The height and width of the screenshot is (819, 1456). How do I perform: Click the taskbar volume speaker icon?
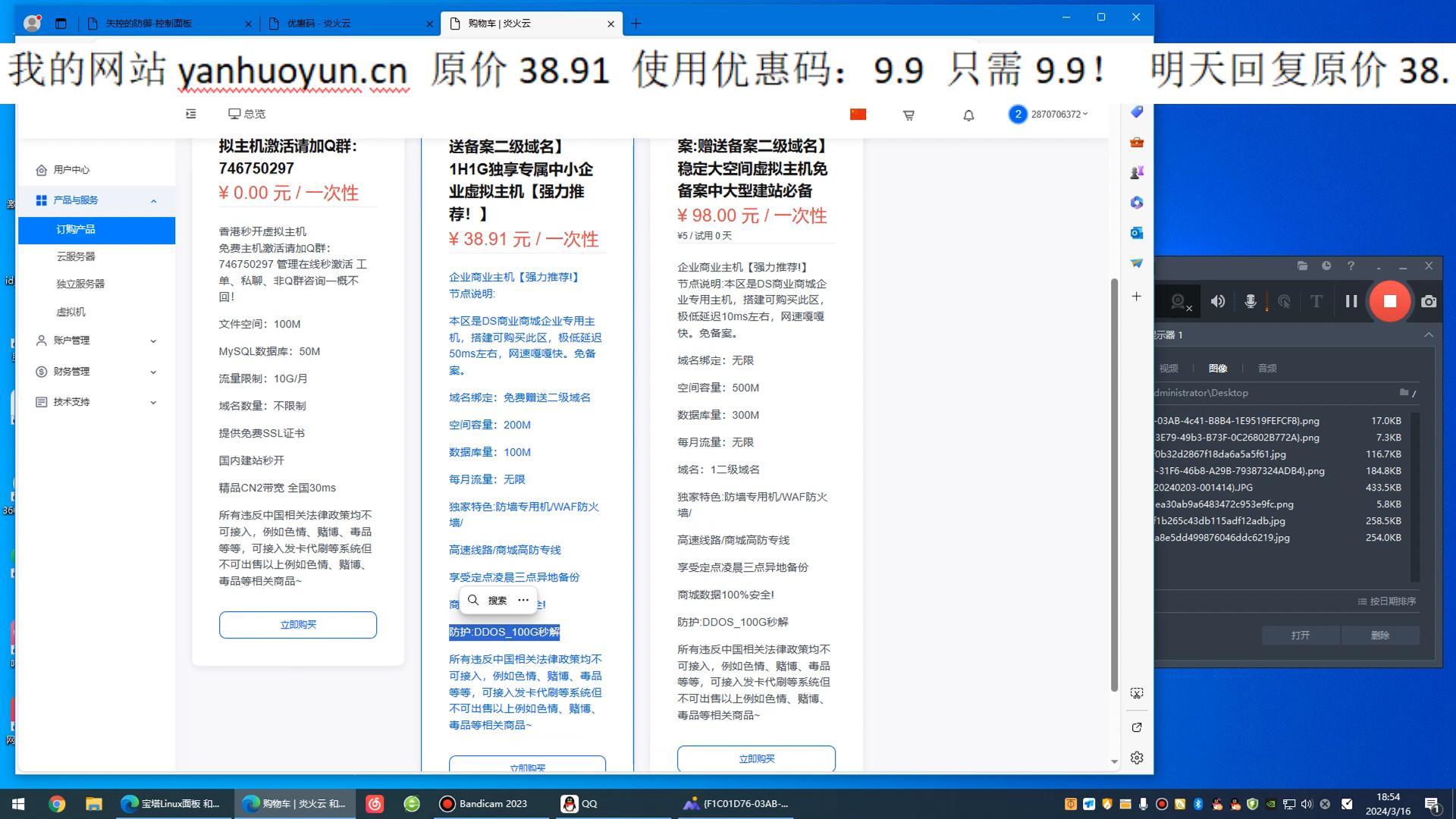click(x=1306, y=804)
